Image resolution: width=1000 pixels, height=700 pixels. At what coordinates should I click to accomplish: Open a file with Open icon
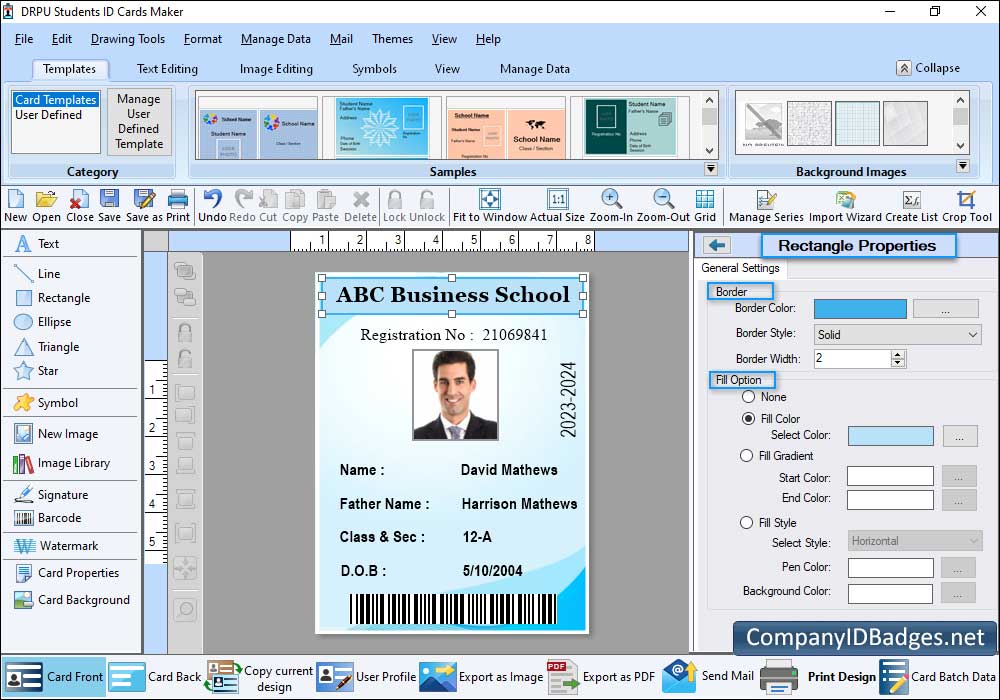(46, 205)
